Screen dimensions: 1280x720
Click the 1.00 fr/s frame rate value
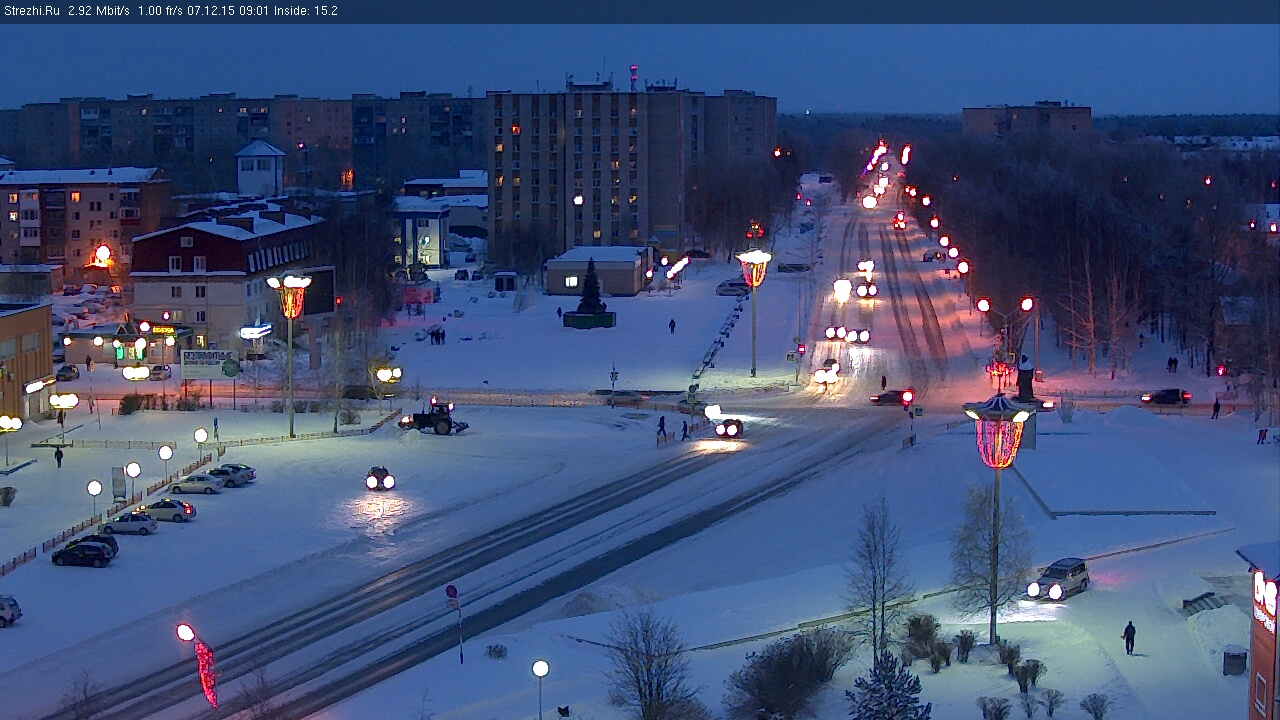pos(161,11)
